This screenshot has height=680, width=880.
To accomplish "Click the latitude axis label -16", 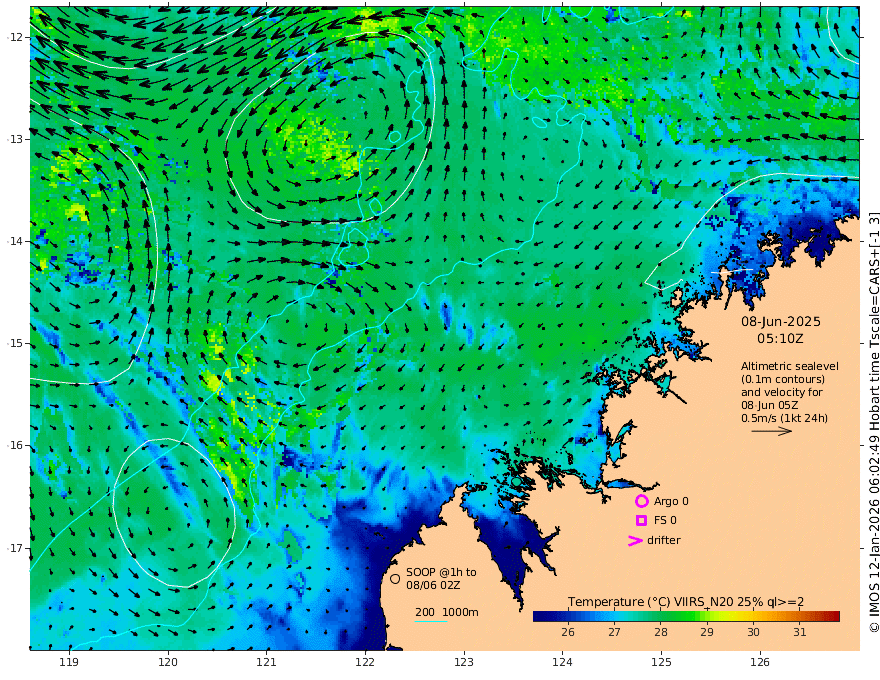I will pyautogui.click(x=15, y=445).
